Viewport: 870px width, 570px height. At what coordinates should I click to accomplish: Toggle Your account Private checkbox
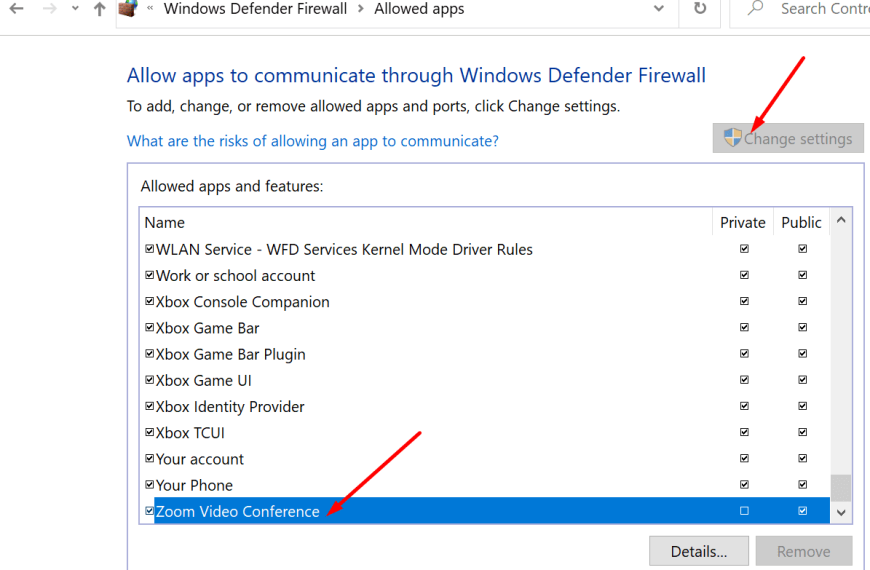(744, 458)
